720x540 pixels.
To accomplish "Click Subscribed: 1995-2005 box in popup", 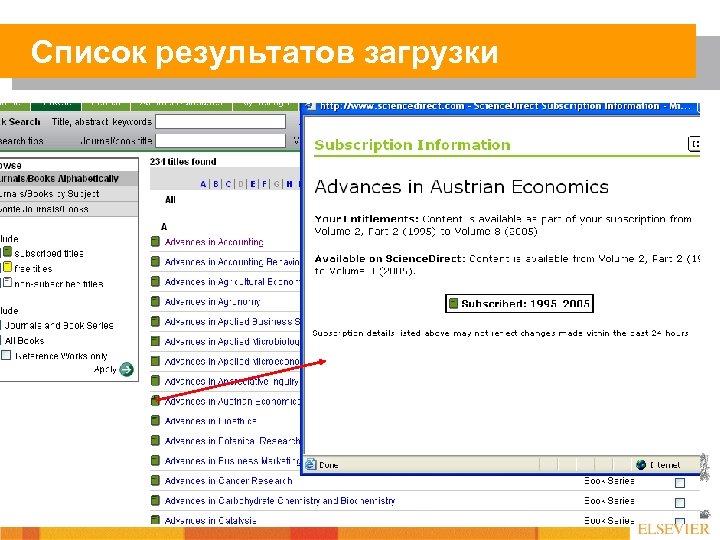I will (519, 304).
